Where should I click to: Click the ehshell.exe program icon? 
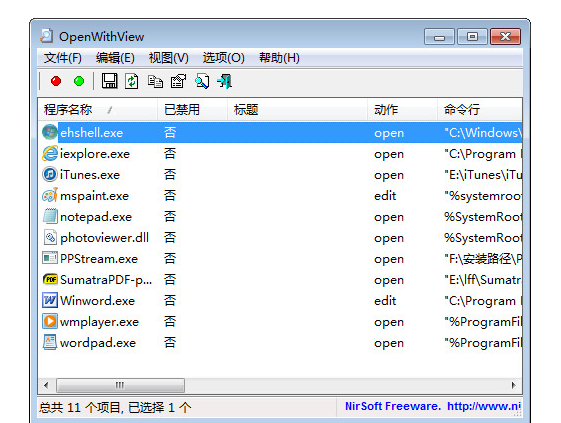pyautogui.click(x=50, y=132)
